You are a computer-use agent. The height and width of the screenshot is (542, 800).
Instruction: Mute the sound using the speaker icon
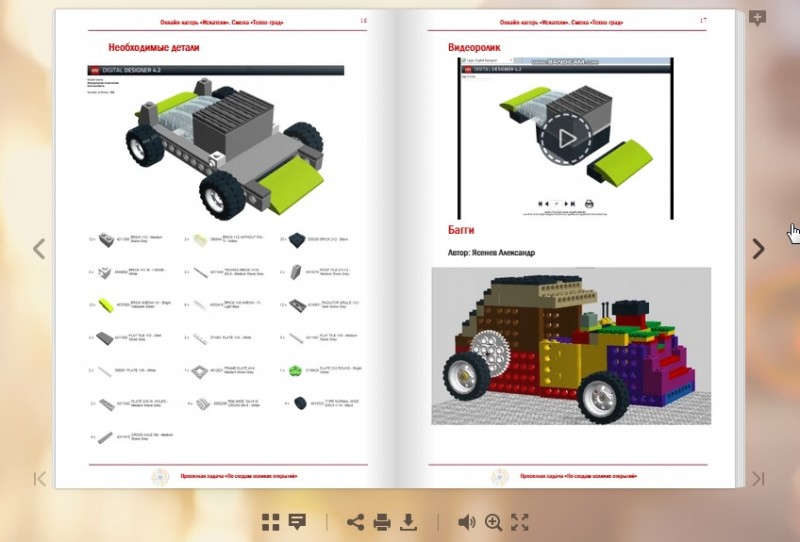(467, 521)
